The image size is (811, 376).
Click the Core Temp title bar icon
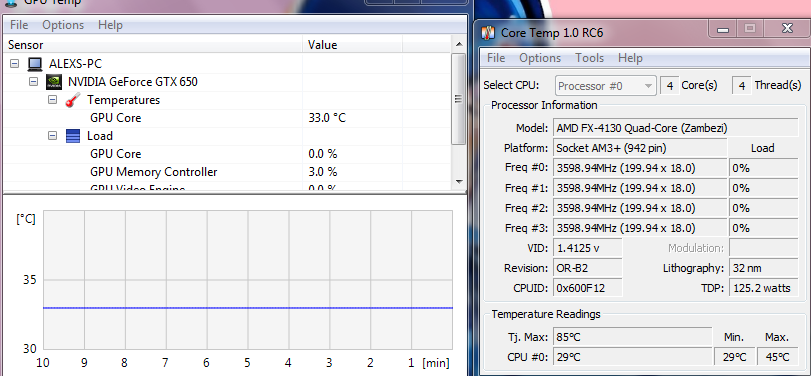click(x=488, y=33)
